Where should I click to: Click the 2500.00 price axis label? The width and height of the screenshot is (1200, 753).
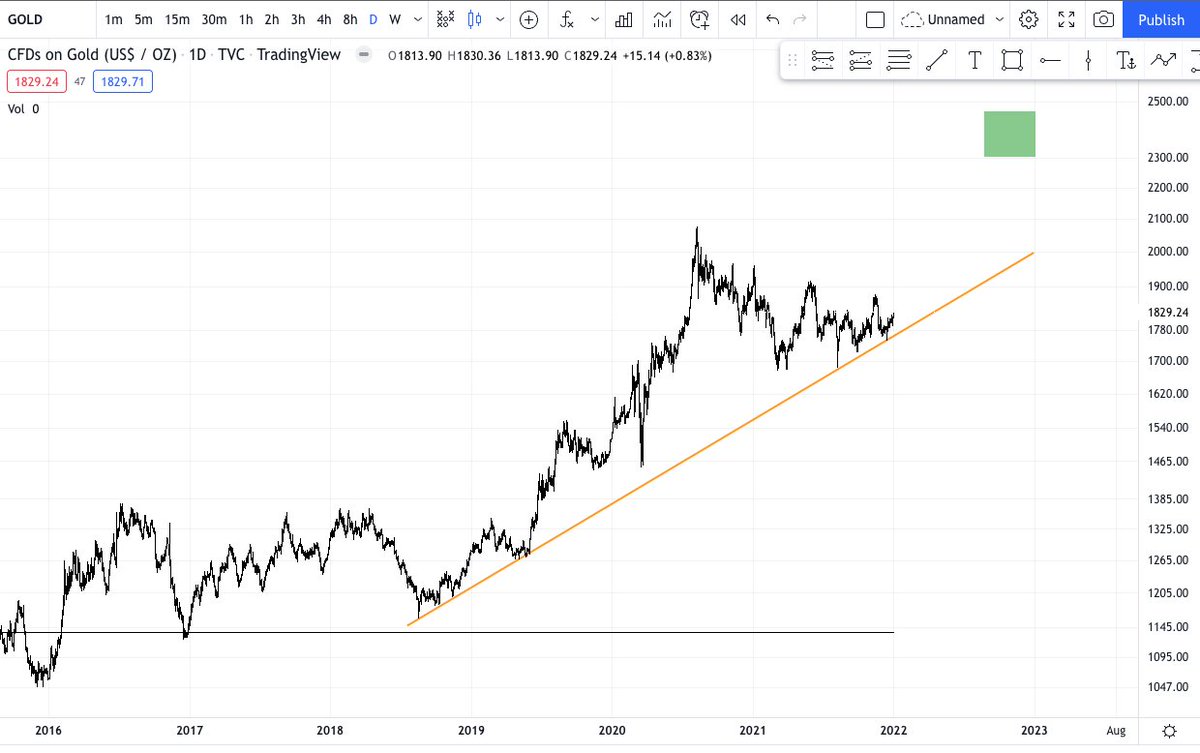pyautogui.click(x=1168, y=101)
